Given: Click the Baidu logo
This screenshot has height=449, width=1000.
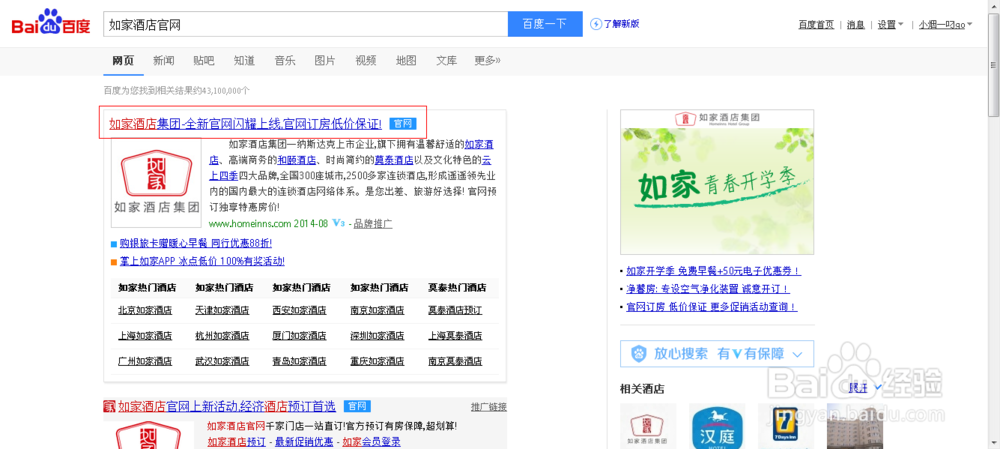Looking at the screenshot, I should [x=51, y=24].
